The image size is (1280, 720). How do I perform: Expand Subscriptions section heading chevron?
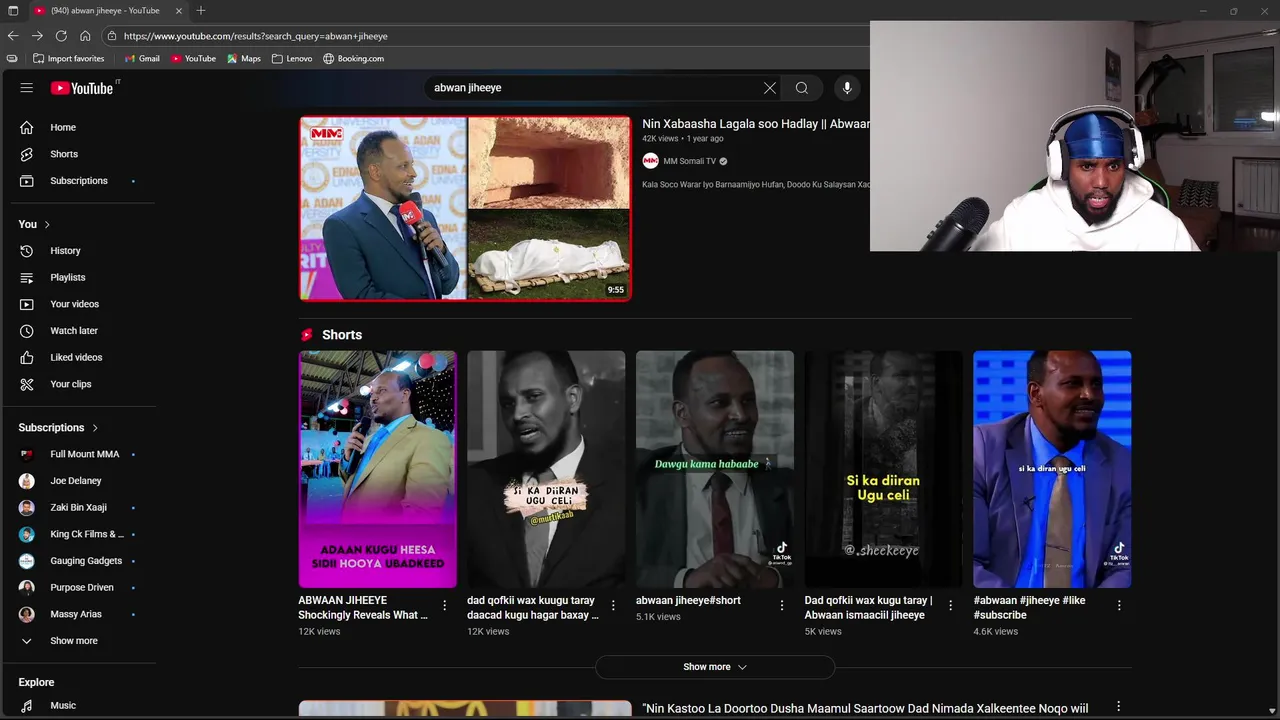point(95,428)
